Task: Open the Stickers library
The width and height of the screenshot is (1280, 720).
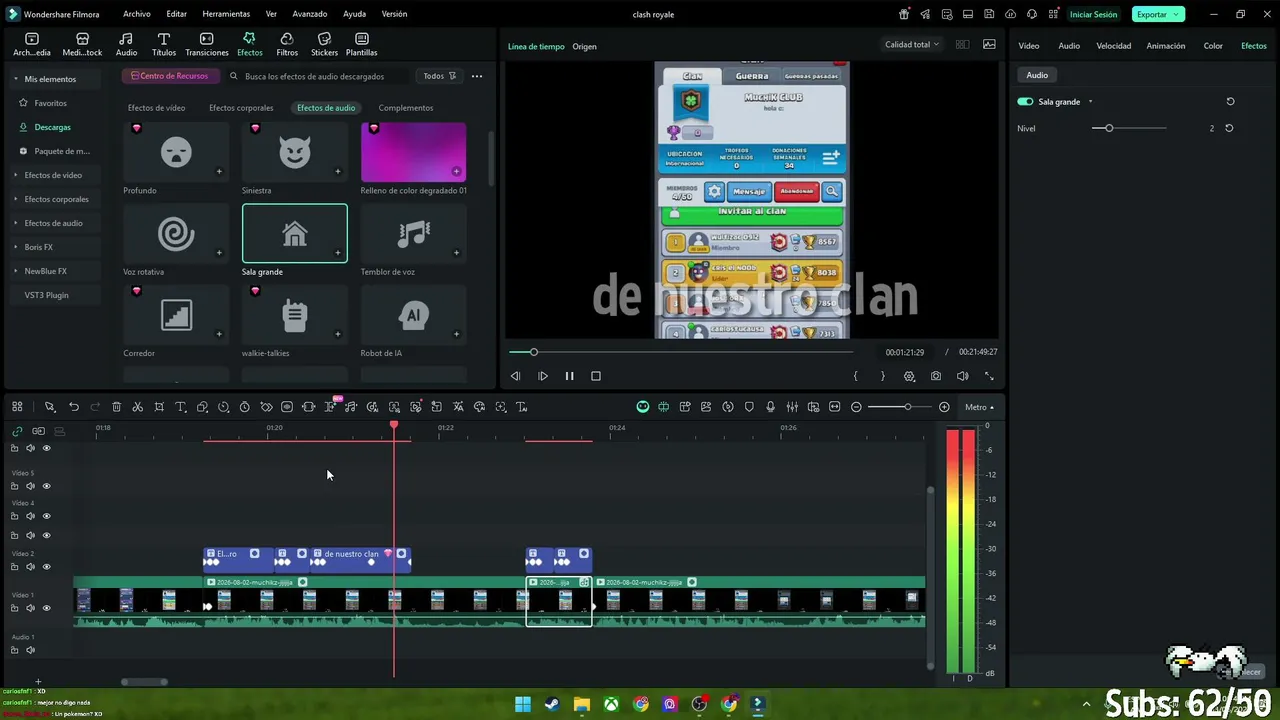Action: coord(324,44)
